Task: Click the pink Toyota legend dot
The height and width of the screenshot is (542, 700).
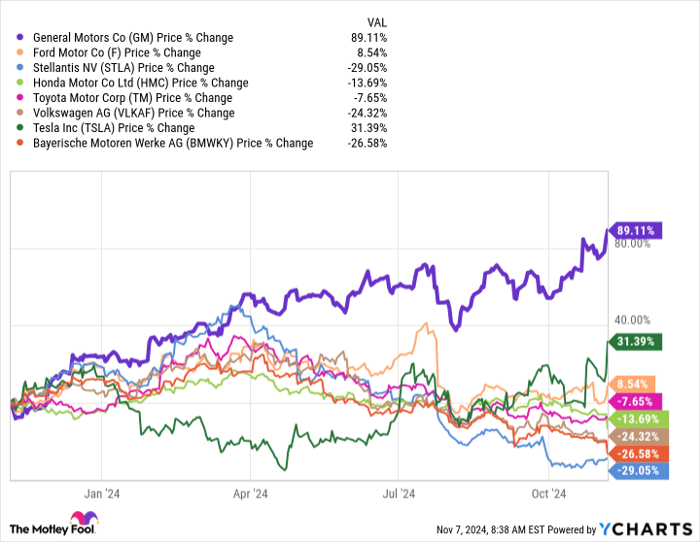Action: click(21, 98)
